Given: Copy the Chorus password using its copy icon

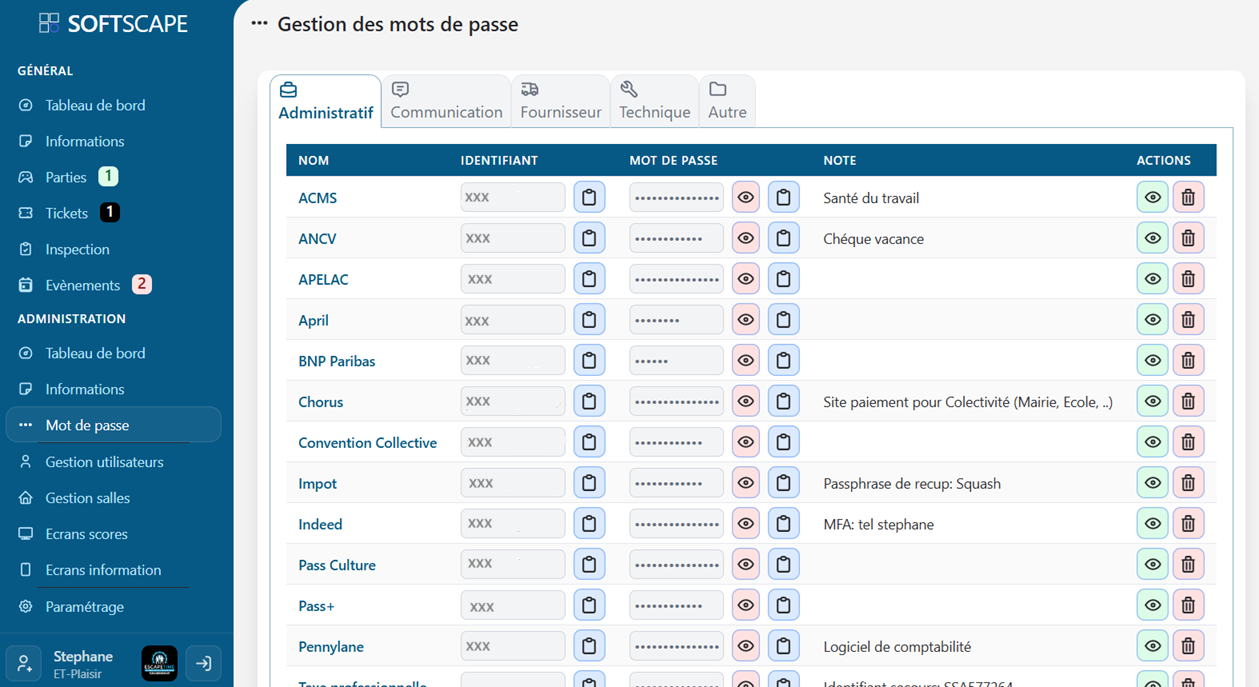Looking at the screenshot, I should pos(783,400).
